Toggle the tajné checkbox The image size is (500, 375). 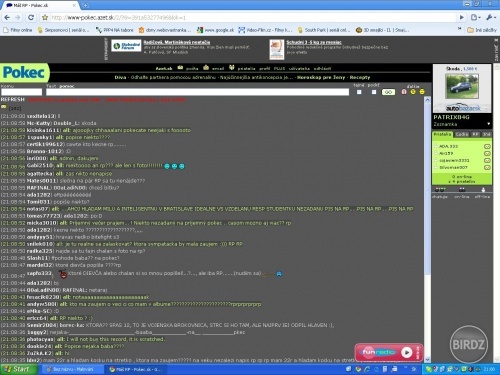click(x=359, y=92)
